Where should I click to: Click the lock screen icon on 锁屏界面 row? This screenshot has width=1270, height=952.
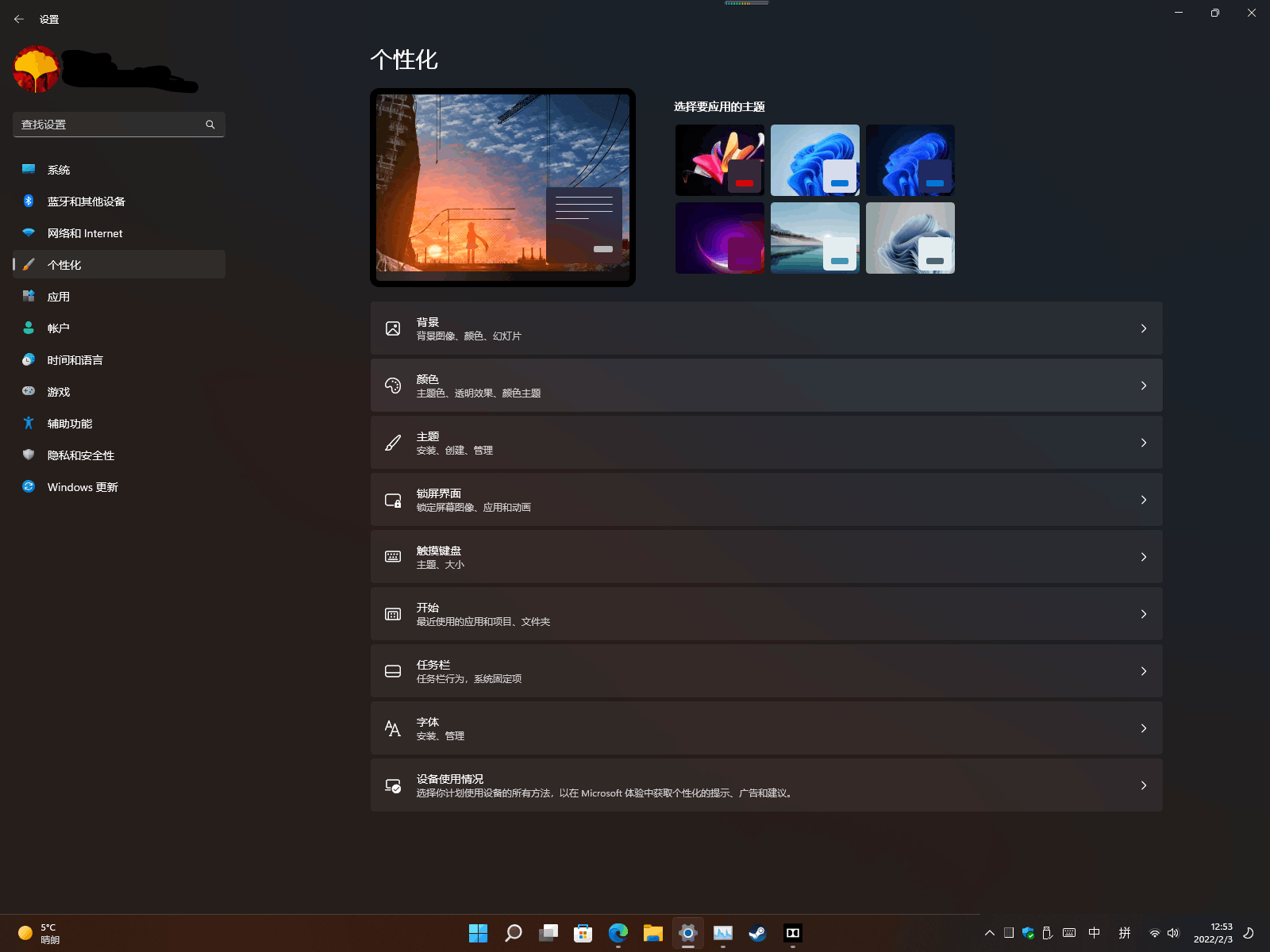click(x=393, y=500)
